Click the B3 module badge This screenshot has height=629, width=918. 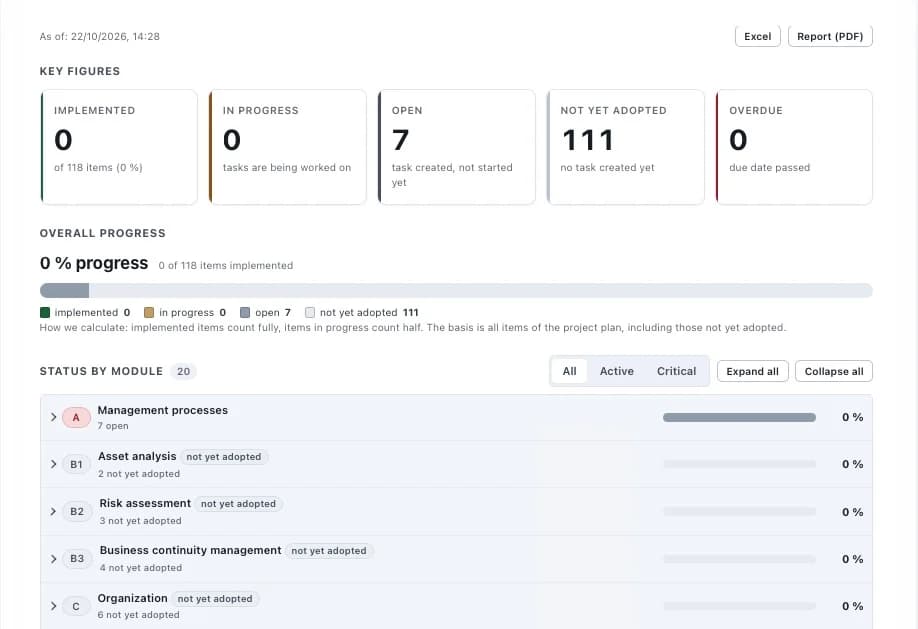click(77, 559)
